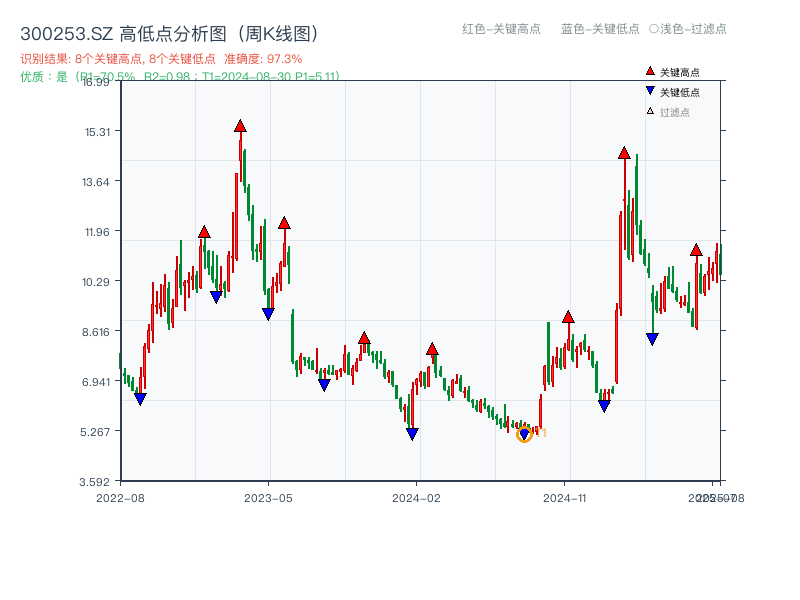
Task: Click the 5.267 y-axis label
Action: click(95, 432)
